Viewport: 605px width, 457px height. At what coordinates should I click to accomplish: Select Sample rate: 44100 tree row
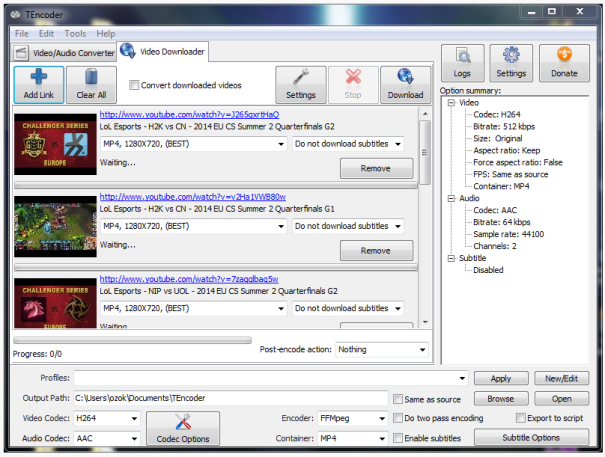[509, 234]
